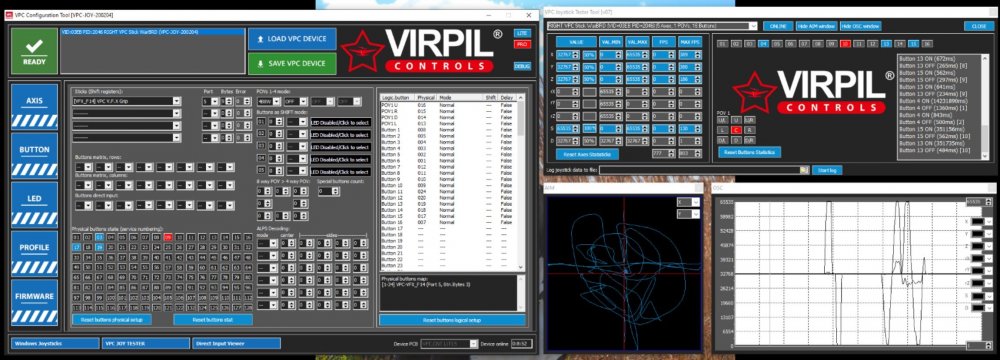Image resolution: width=1000 pixels, height=360 pixels.
Task: Click Reset Axes Statistics in Tester
Action: coord(587,154)
